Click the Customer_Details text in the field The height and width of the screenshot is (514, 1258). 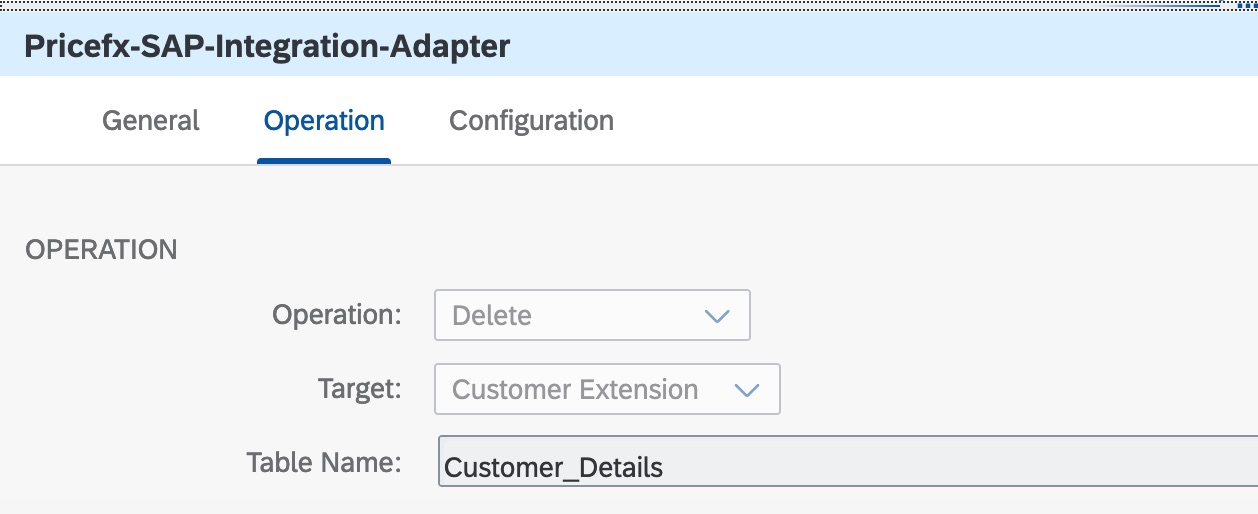point(553,467)
